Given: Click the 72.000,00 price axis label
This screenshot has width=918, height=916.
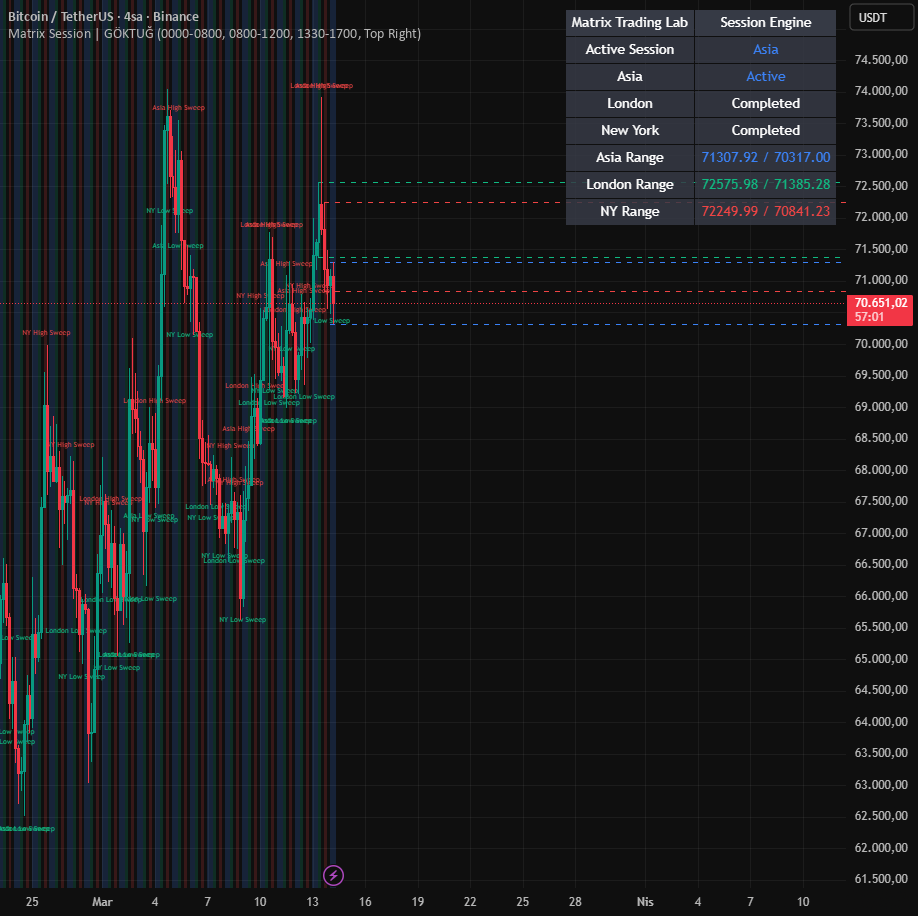Looking at the screenshot, I should click(x=881, y=217).
